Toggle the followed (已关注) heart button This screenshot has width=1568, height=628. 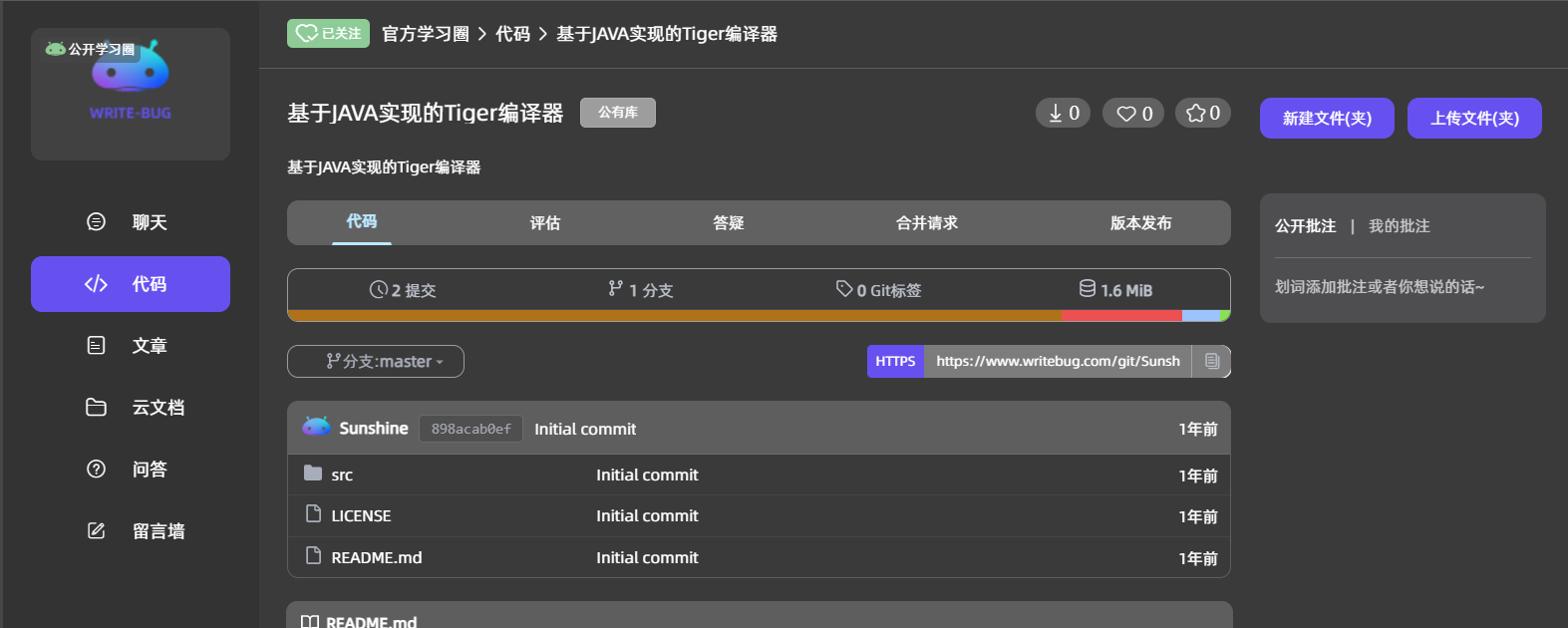pos(328,33)
